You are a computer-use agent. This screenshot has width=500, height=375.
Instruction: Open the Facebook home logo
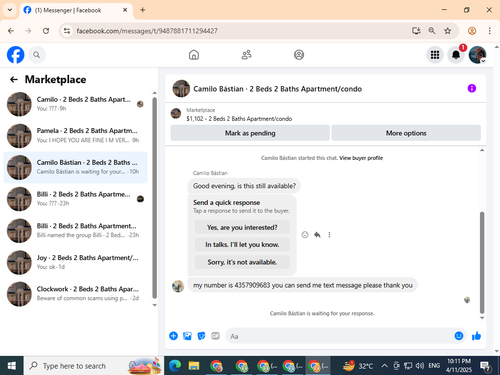pyautogui.click(x=16, y=55)
